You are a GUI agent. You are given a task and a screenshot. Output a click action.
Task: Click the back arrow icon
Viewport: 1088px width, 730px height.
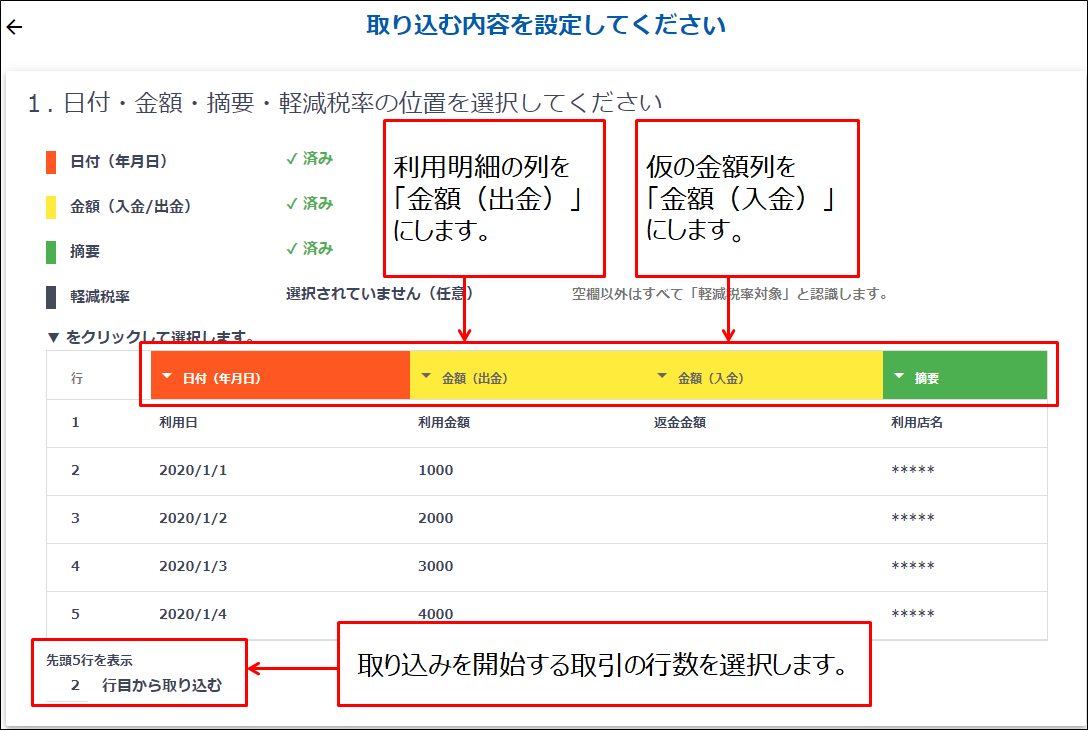tap(14, 27)
